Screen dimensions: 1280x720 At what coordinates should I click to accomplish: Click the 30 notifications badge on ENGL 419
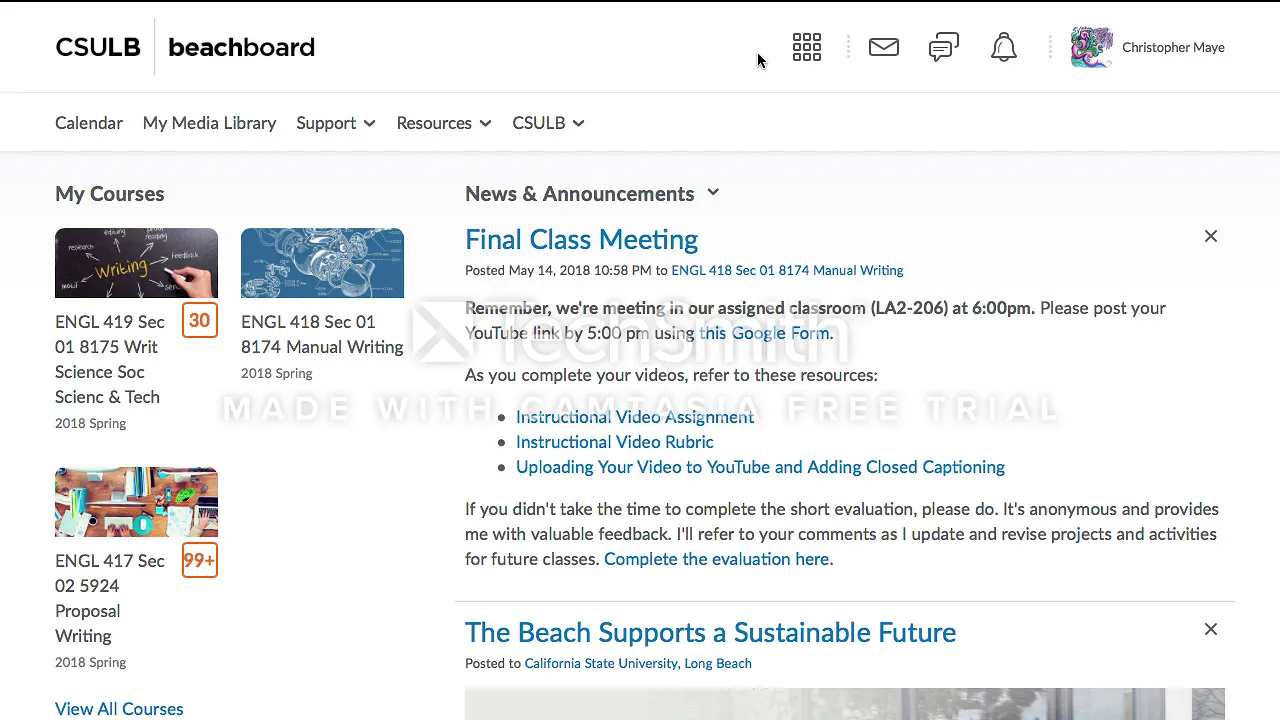click(200, 321)
